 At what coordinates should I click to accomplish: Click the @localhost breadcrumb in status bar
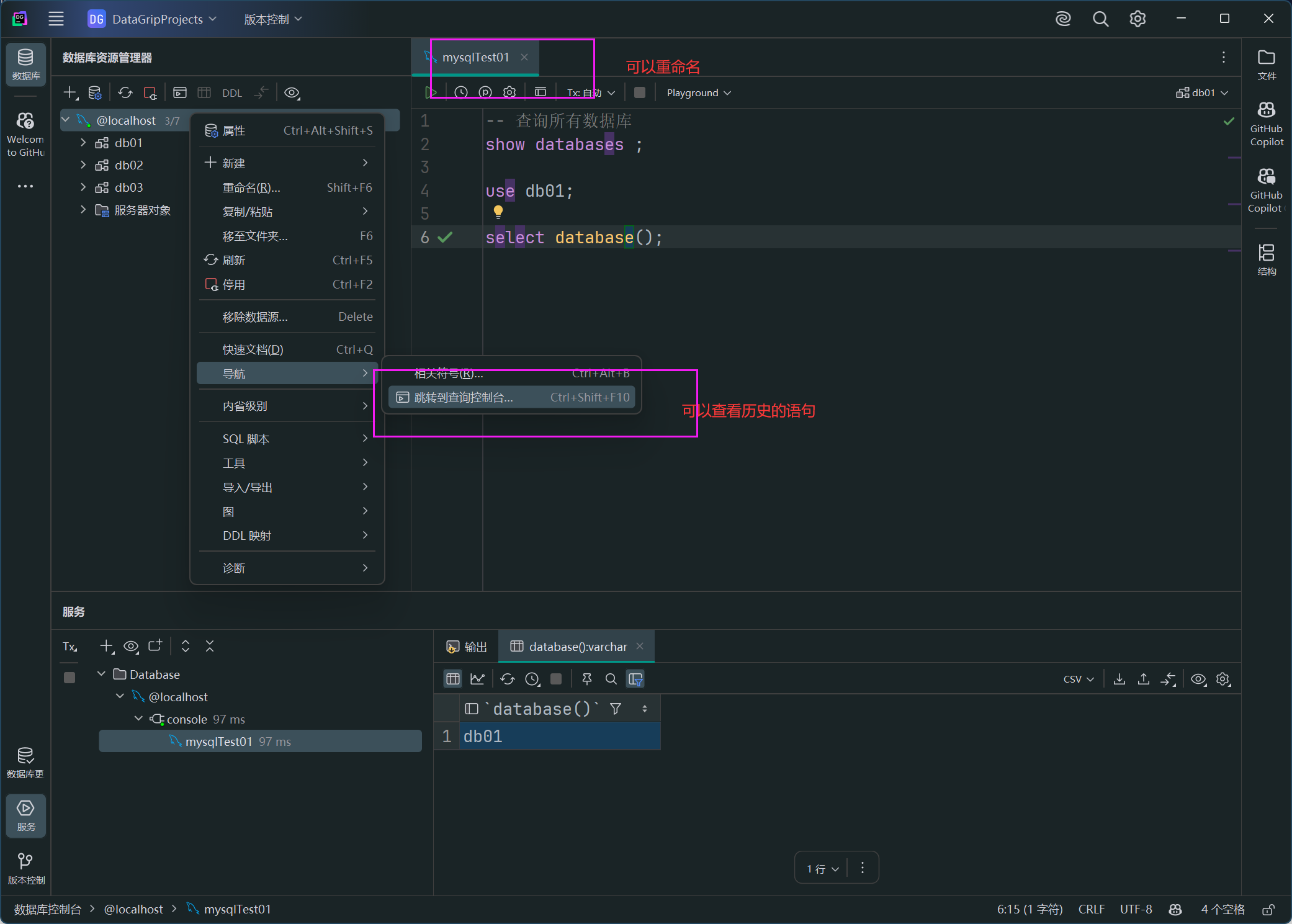coord(133,909)
